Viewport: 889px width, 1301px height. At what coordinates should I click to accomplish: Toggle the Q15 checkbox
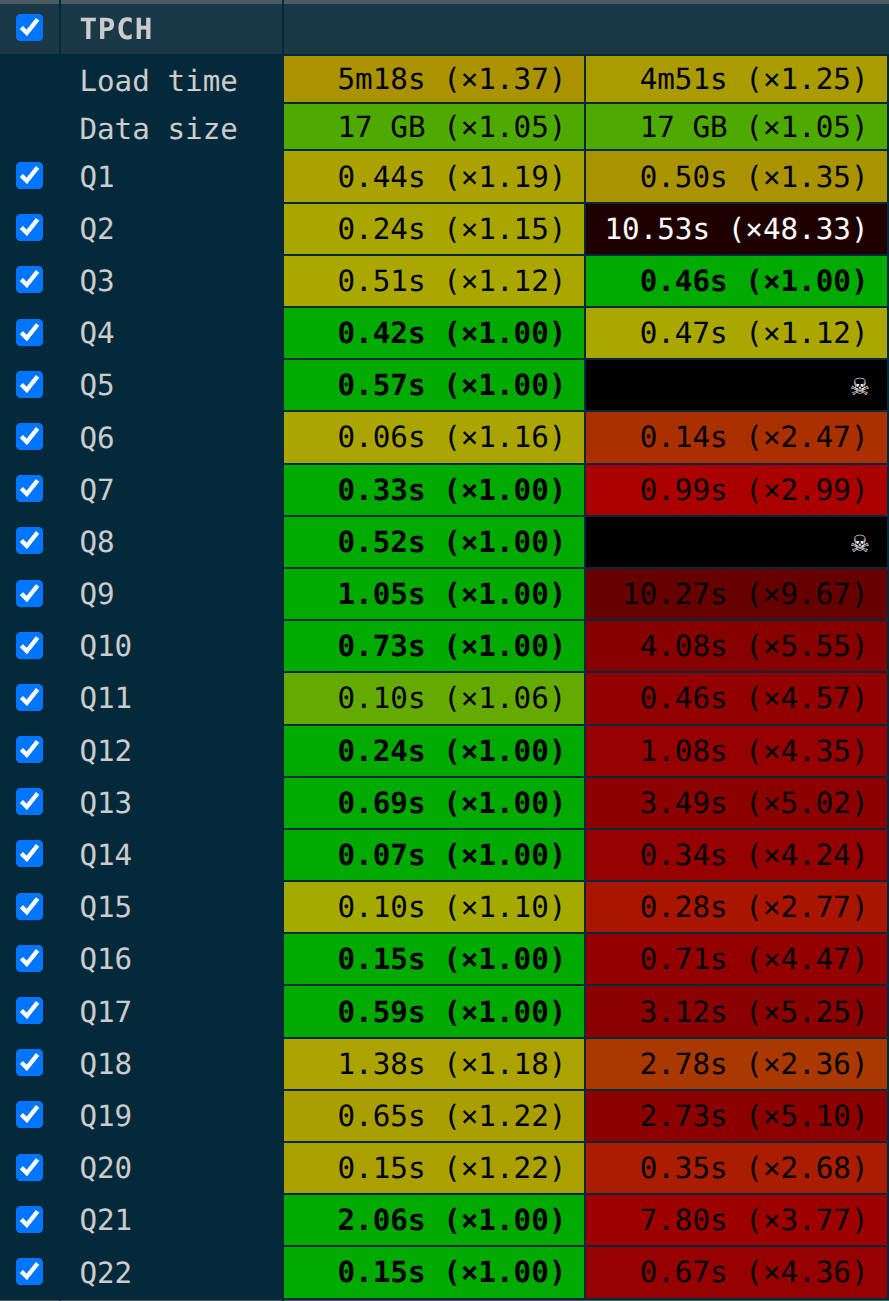click(30, 906)
